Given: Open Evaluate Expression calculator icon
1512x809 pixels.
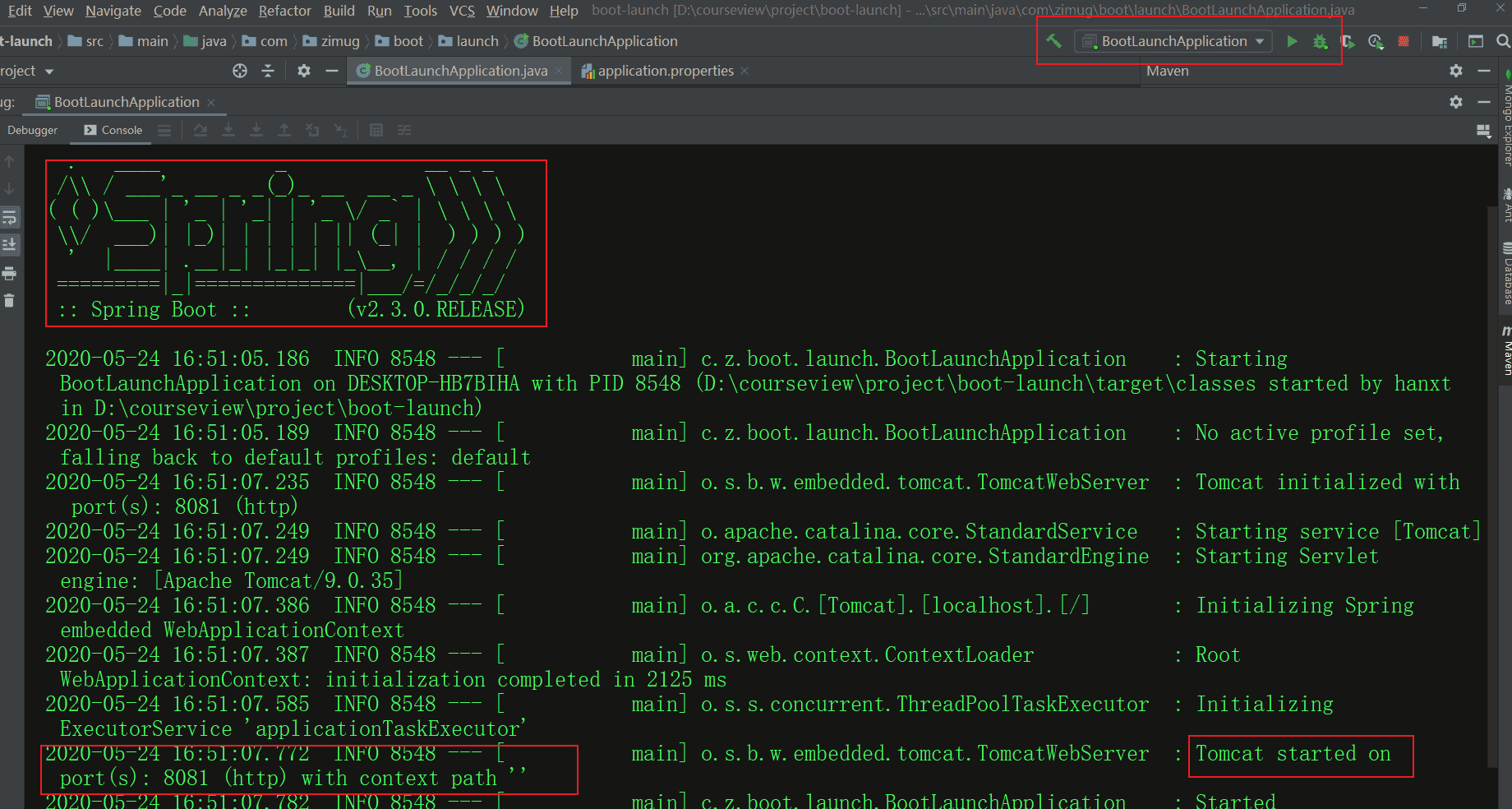Looking at the screenshot, I should click(376, 130).
